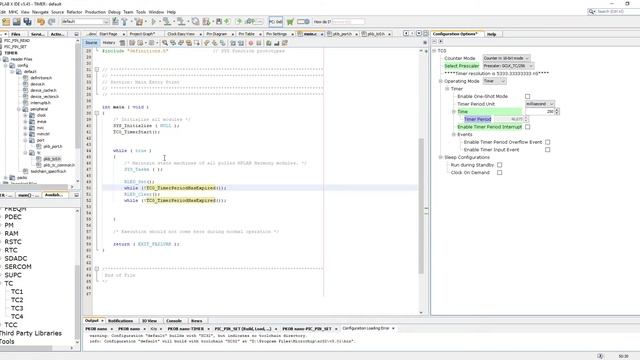
Task: Click the Run Project play icon
Action: tap(153, 22)
